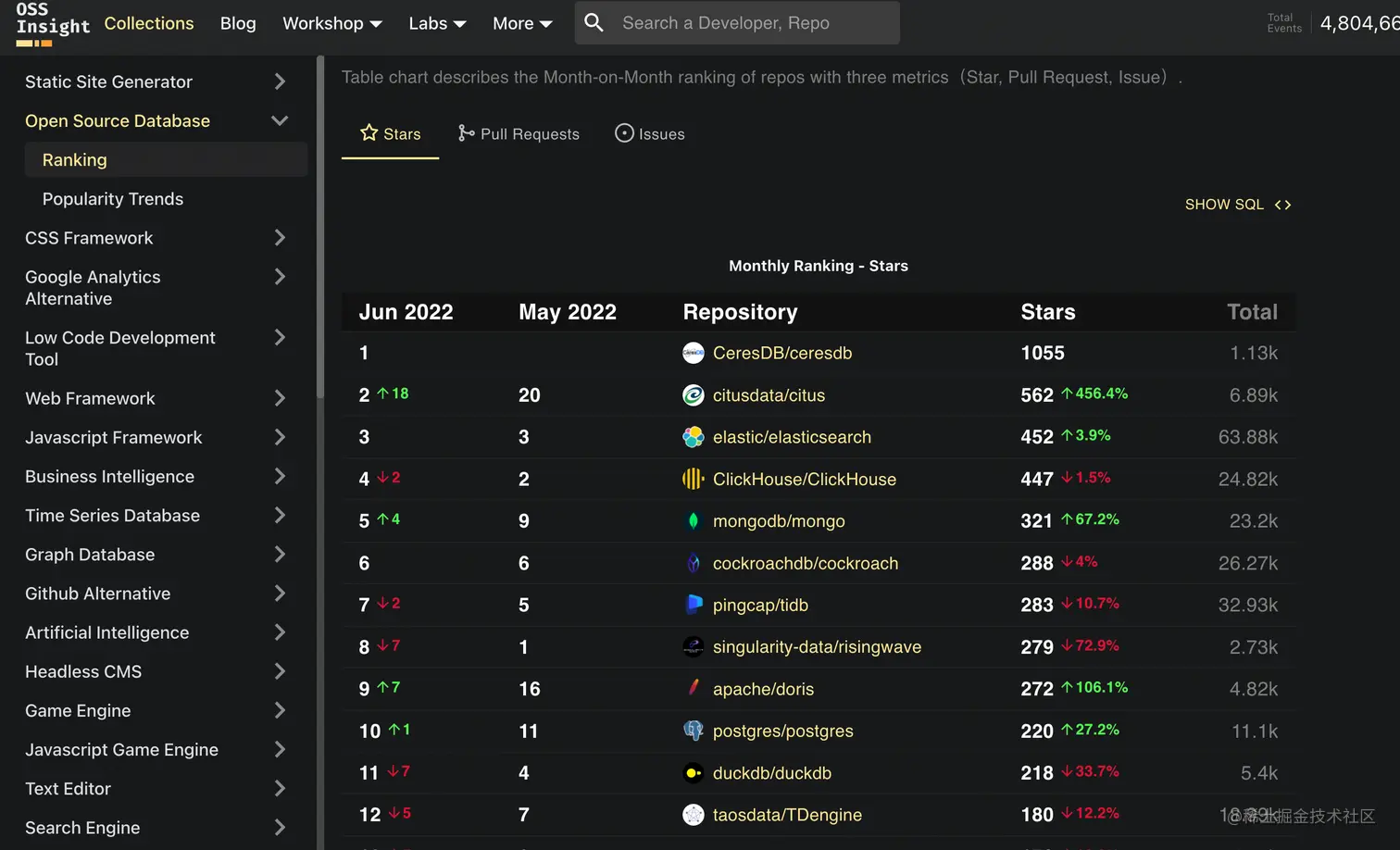1400x850 pixels.
Task: Click the cockroachdb avatar icon
Action: 694,563
